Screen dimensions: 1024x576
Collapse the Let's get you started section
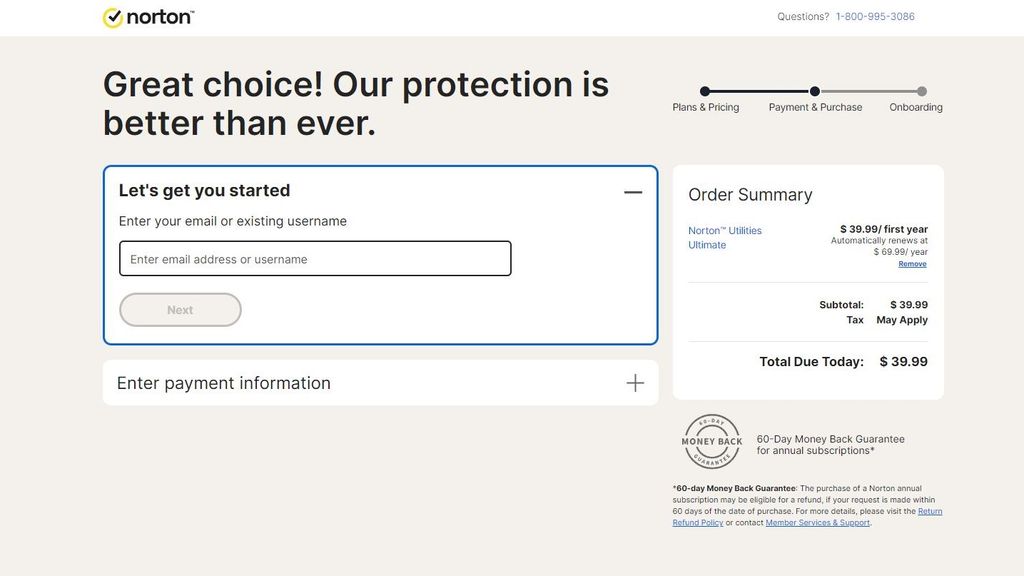pos(633,191)
